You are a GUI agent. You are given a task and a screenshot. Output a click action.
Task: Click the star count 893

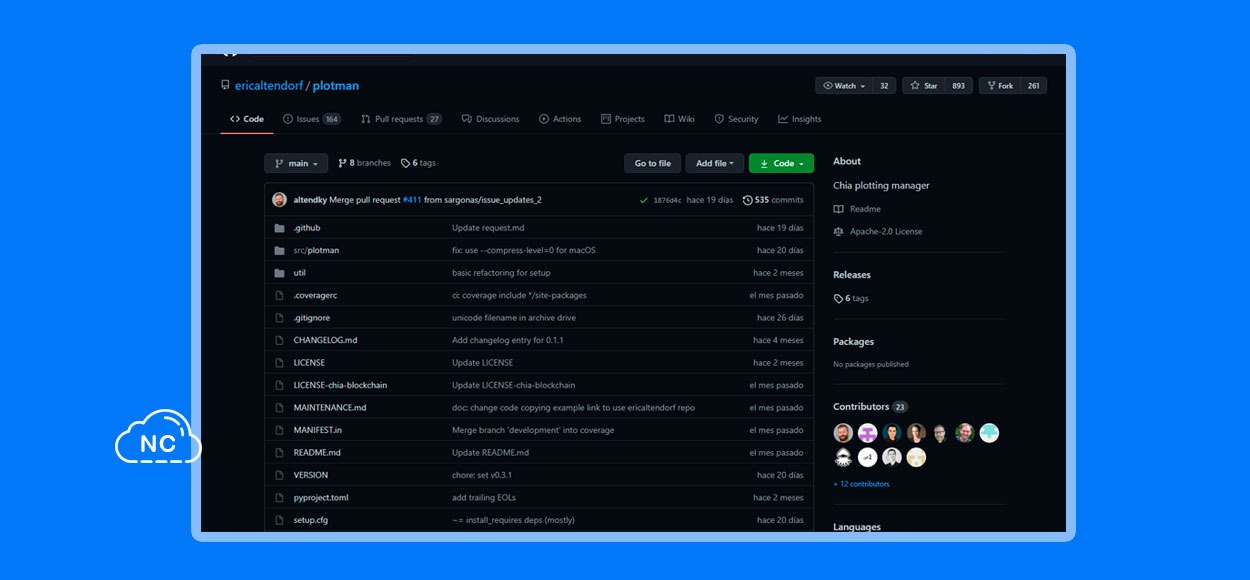tap(958, 86)
